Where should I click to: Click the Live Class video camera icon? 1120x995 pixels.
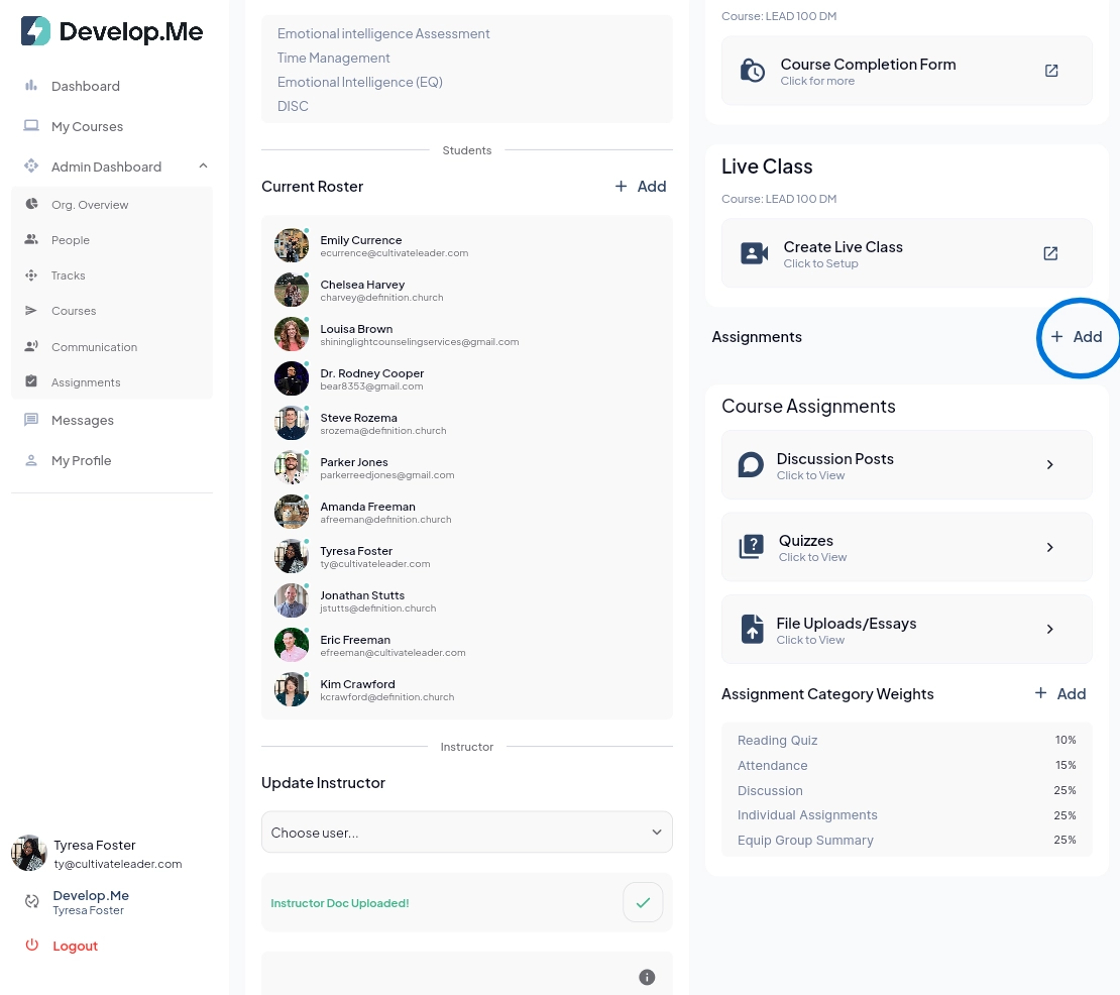point(754,254)
